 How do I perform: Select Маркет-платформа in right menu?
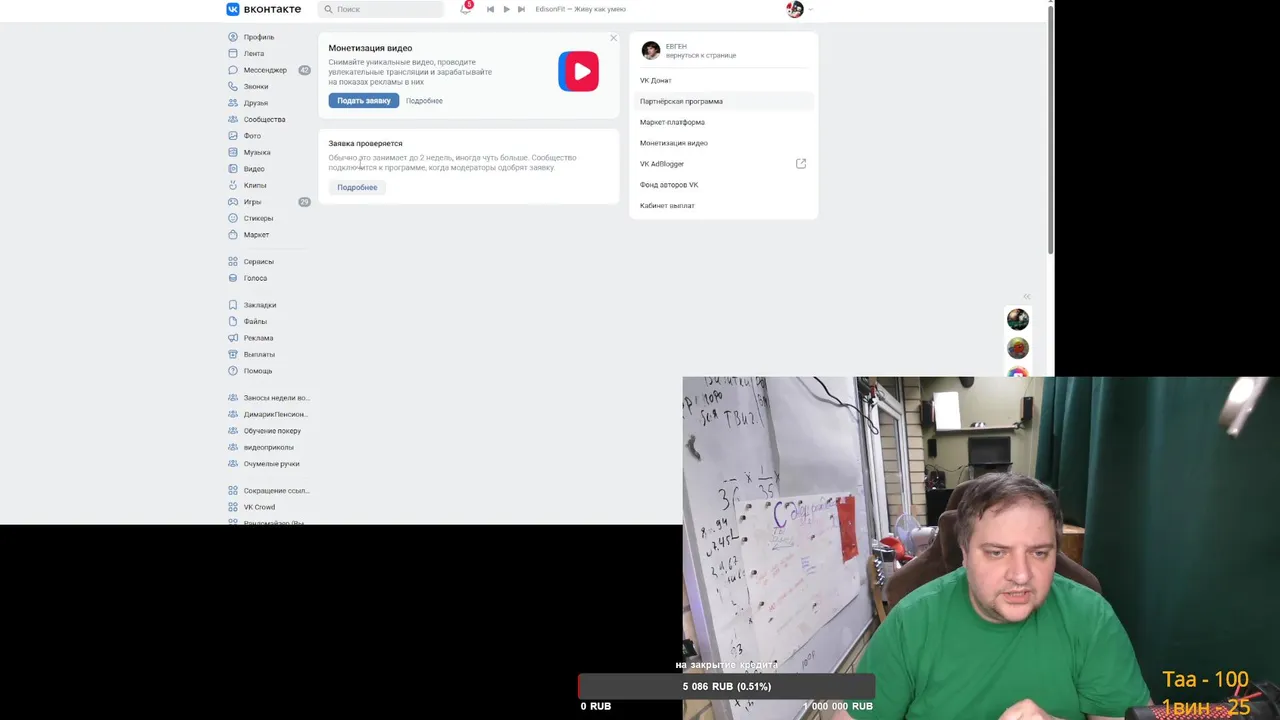pyautogui.click(x=723, y=122)
